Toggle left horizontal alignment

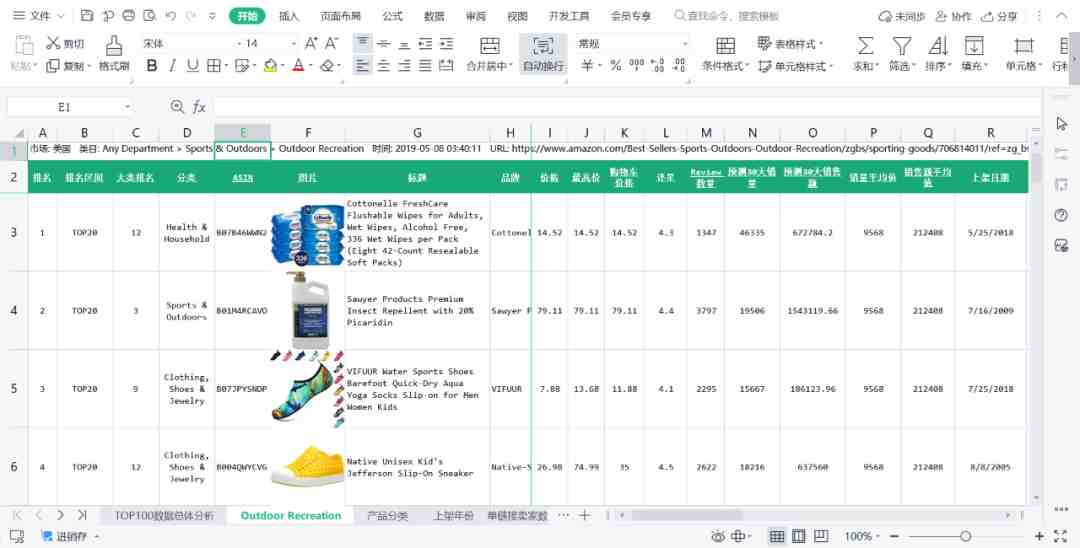click(362, 66)
